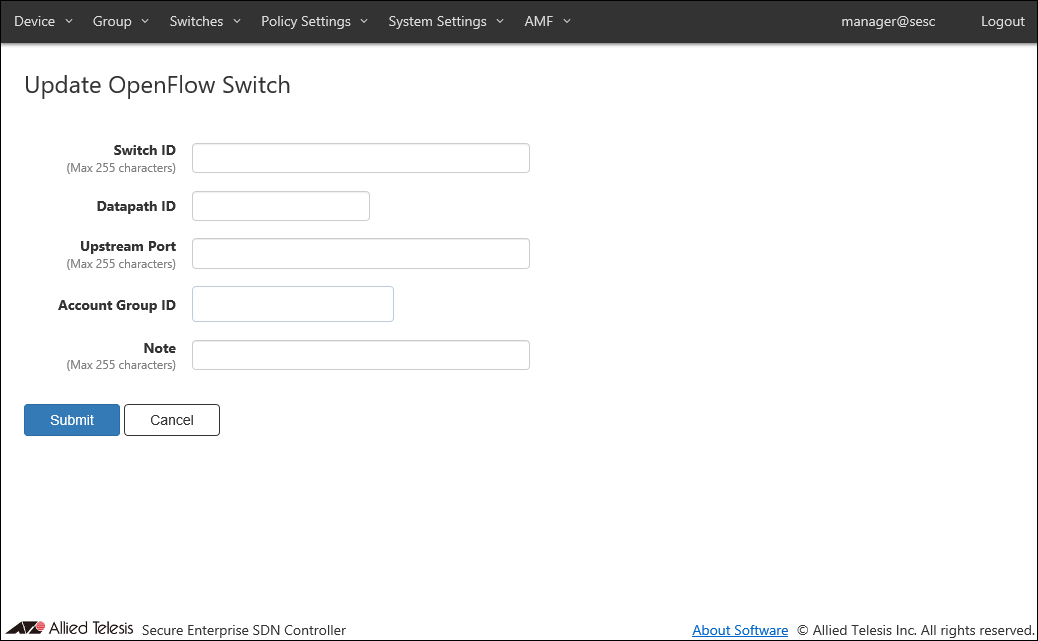Focus the Switch ID text field
Image resolution: width=1038 pixels, height=641 pixels.
click(x=360, y=158)
